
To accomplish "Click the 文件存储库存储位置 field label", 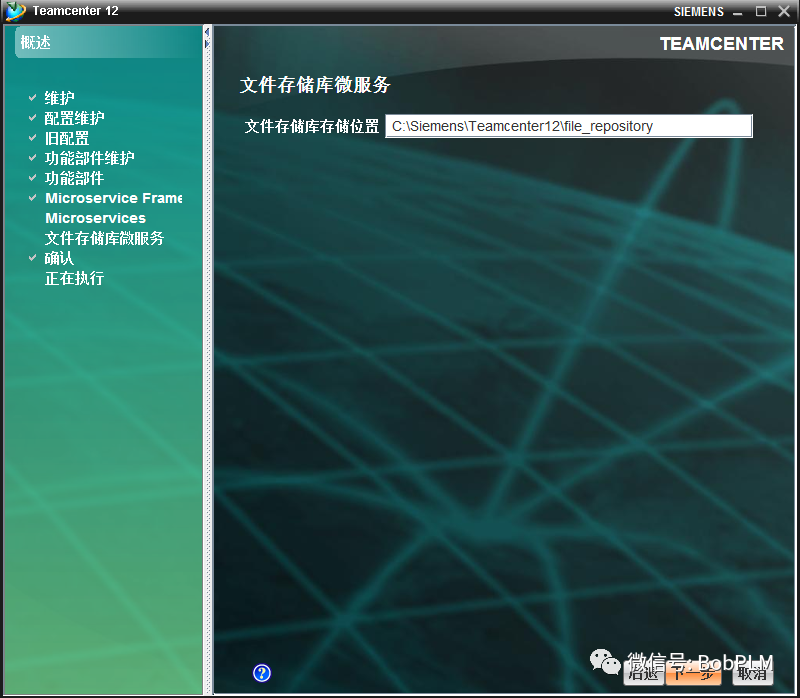I will pos(312,126).
